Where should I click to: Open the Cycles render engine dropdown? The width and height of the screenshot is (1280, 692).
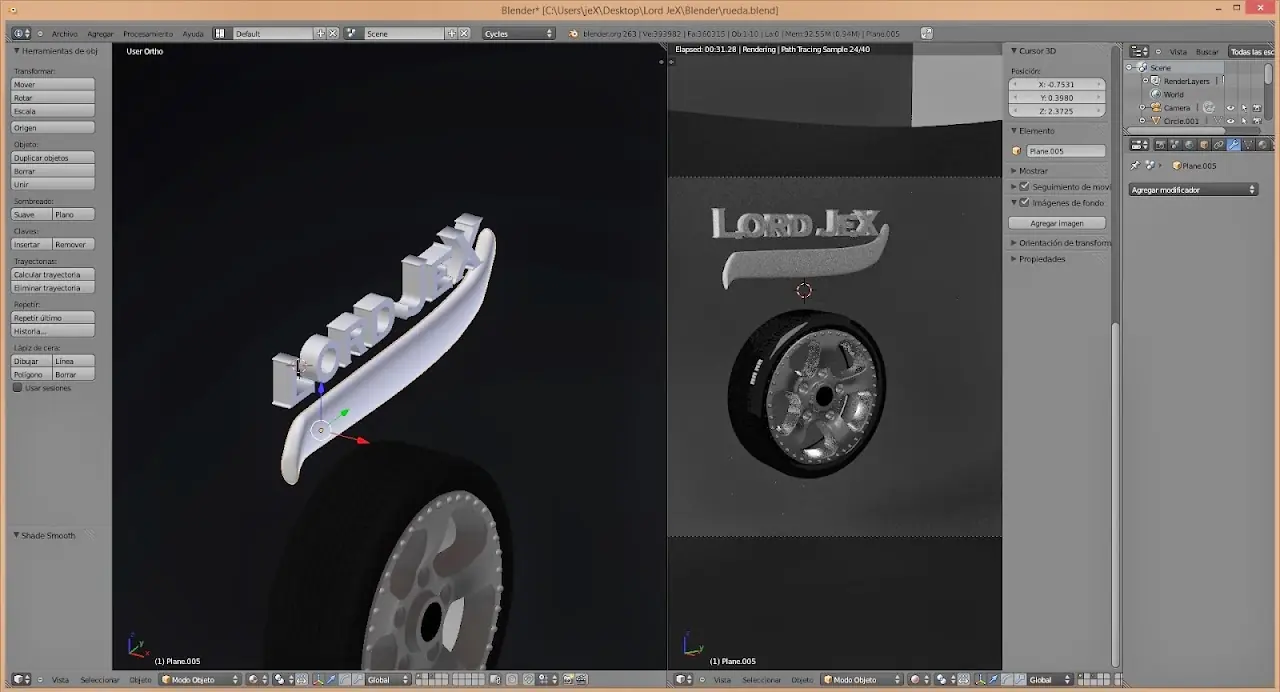(x=518, y=33)
